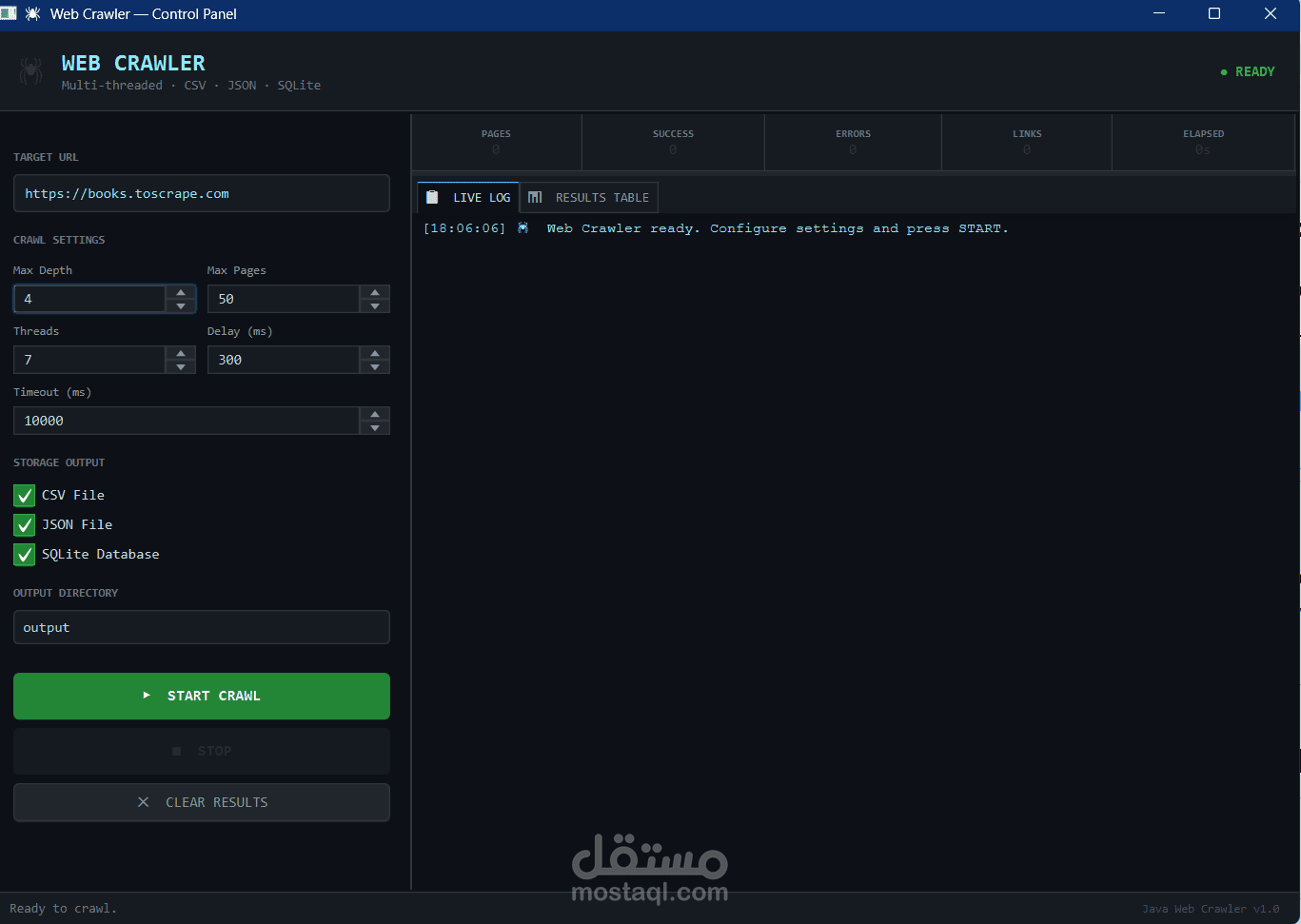The height and width of the screenshot is (924, 1301).
Task: Start the crawl with the green button
Action: tap(202, 696)
